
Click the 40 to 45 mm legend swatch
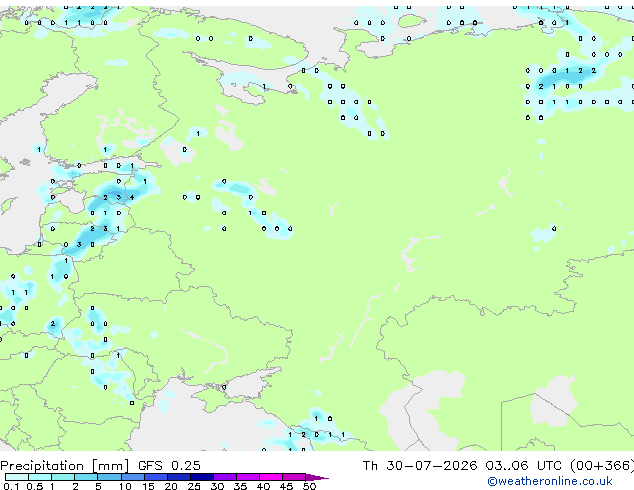coord(271,477)
